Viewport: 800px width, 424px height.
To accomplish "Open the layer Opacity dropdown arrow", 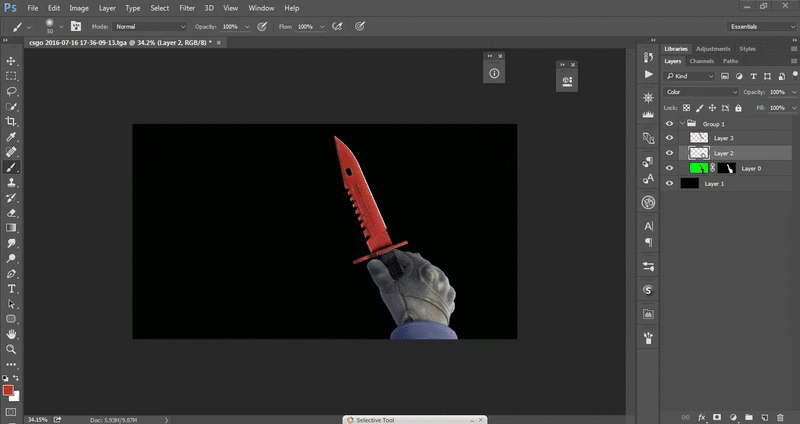I will 794,92.
